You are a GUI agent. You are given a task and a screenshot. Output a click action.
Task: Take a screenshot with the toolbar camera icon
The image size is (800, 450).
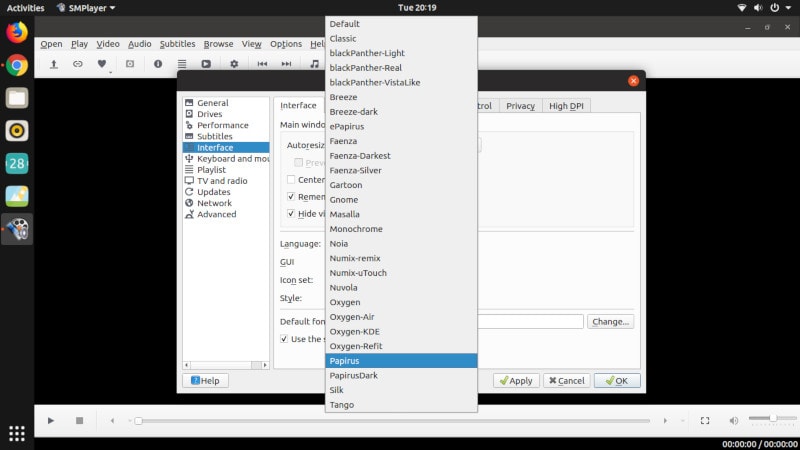(x=129, y=64)
